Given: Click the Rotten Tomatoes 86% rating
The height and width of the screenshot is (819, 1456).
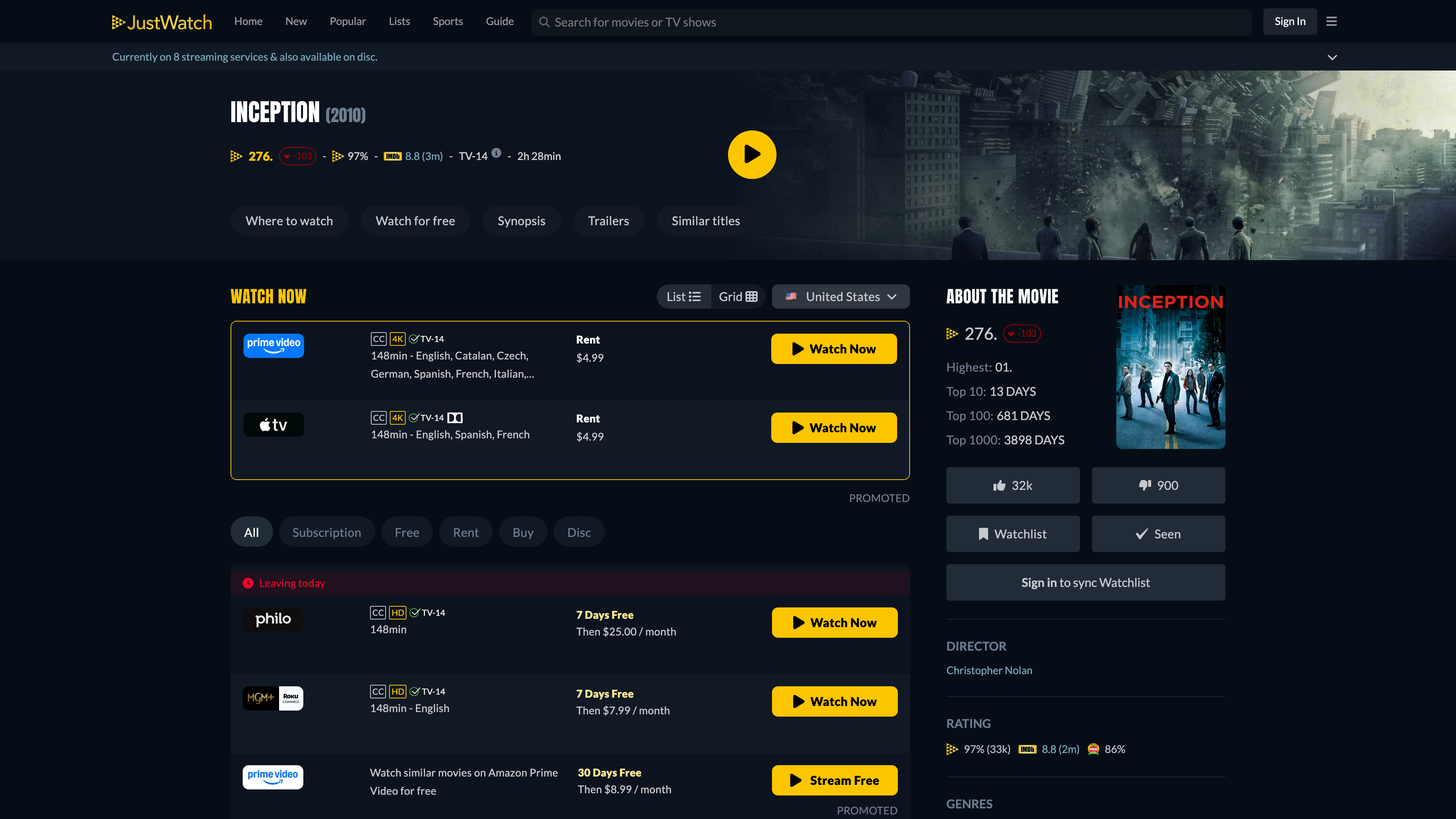Looking at the screenshot, I should (x=1107, y=749).
